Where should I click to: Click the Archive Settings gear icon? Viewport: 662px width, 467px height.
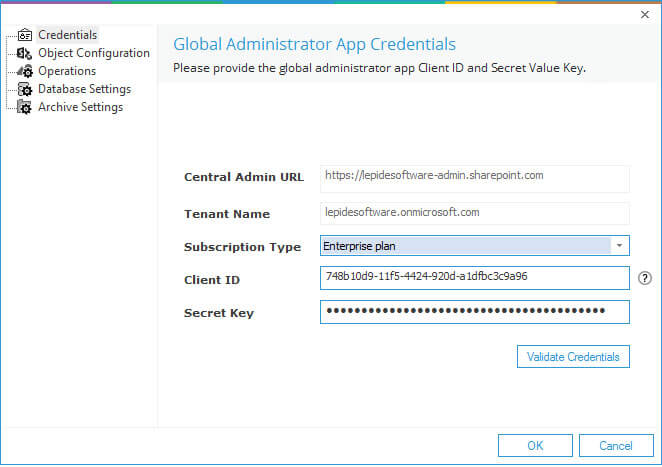coord(26,107)
